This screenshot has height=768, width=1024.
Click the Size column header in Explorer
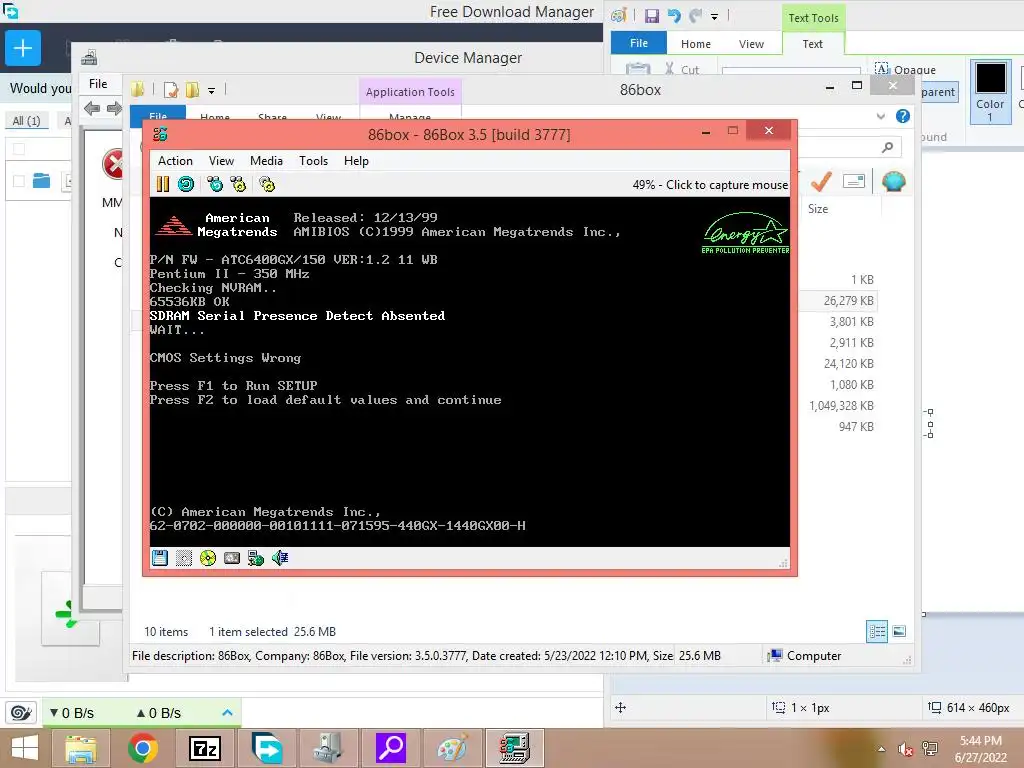point(818,209)
